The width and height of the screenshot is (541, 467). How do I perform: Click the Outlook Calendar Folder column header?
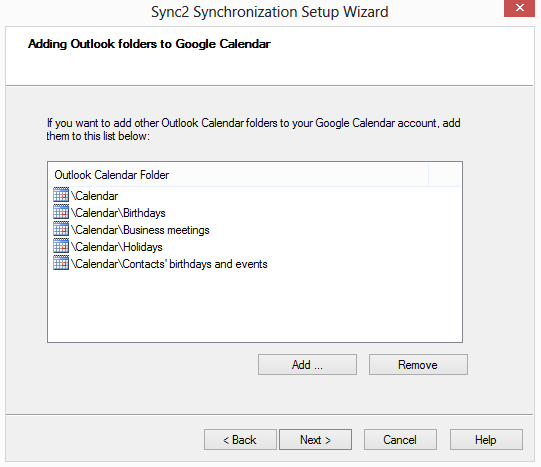point(238,175)
